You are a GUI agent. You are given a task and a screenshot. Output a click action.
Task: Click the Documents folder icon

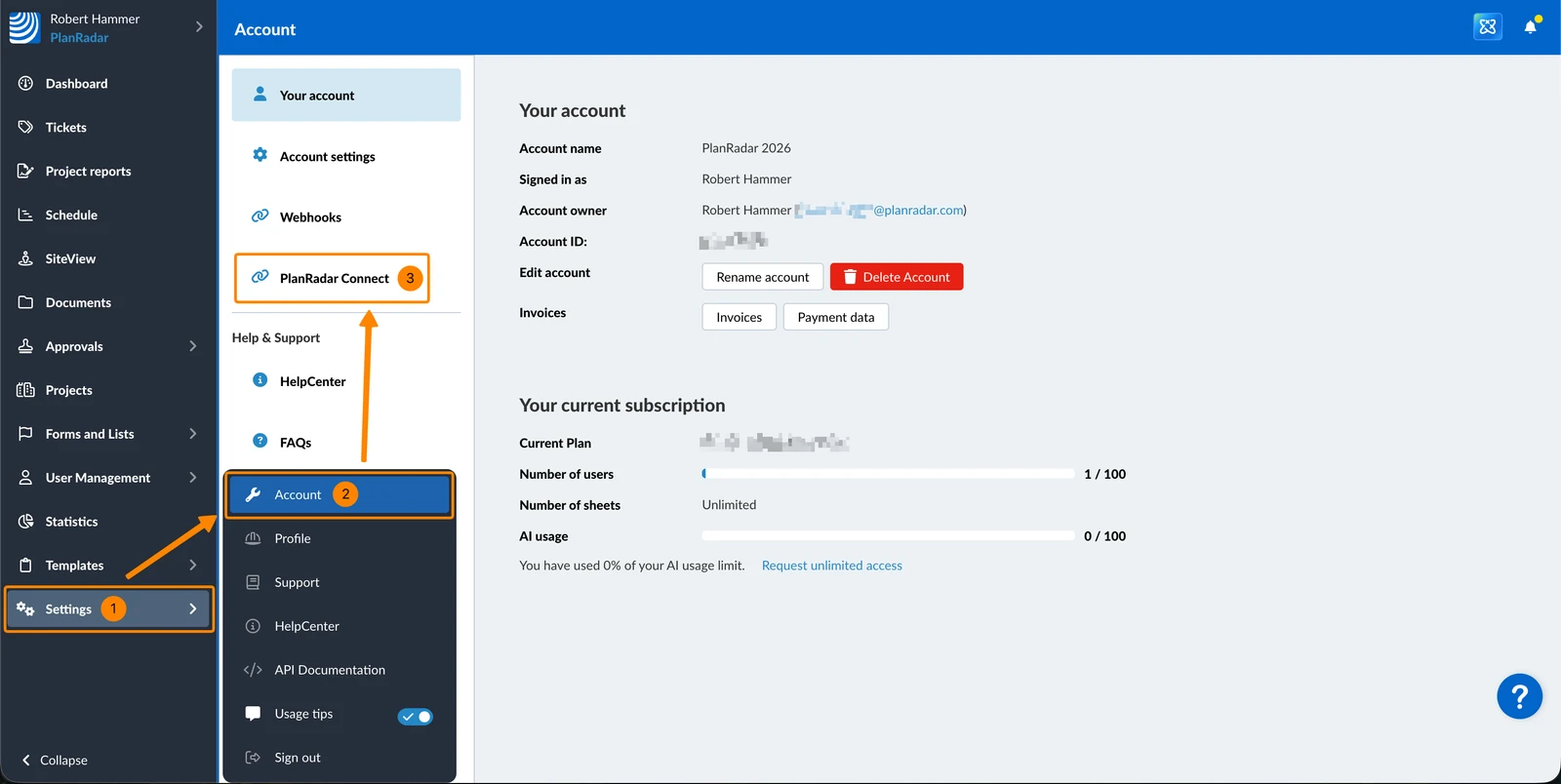[x=26, y=302]
